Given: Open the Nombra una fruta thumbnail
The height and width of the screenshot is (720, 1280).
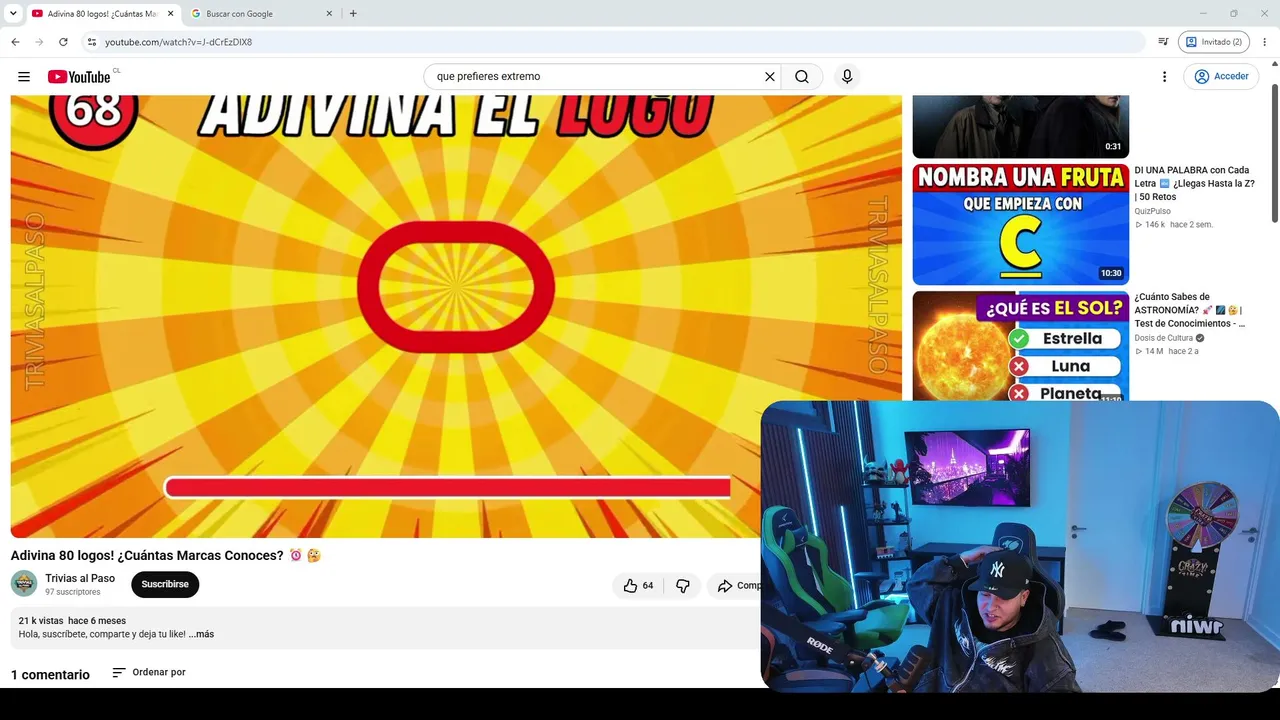Looking at the screenshot, I should [1021, 225].
